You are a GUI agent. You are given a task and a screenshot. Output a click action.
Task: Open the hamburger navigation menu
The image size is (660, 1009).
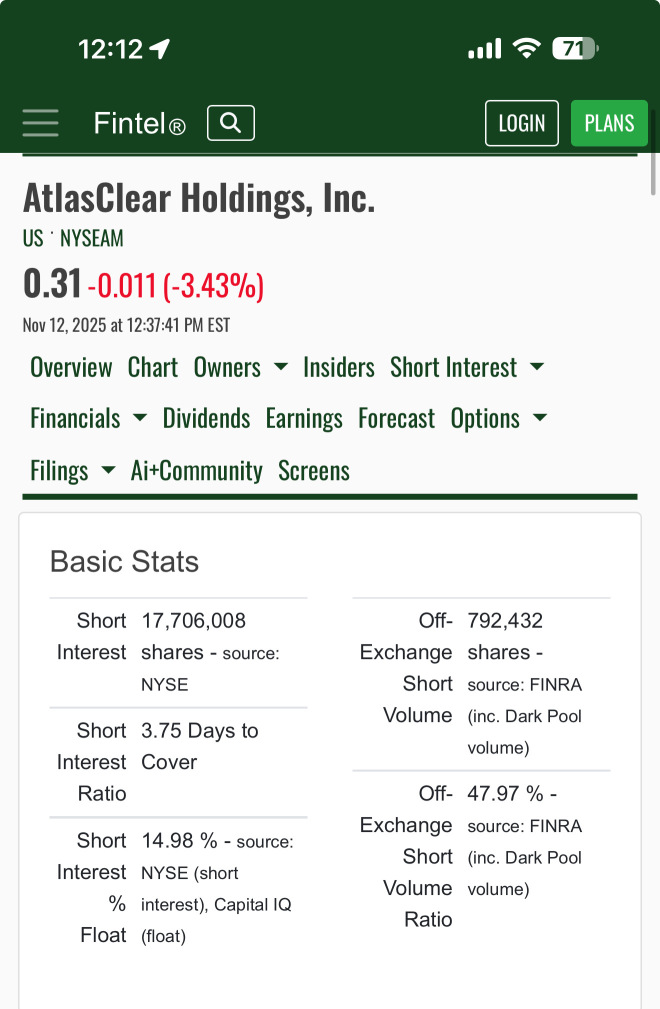click(40, 123)
